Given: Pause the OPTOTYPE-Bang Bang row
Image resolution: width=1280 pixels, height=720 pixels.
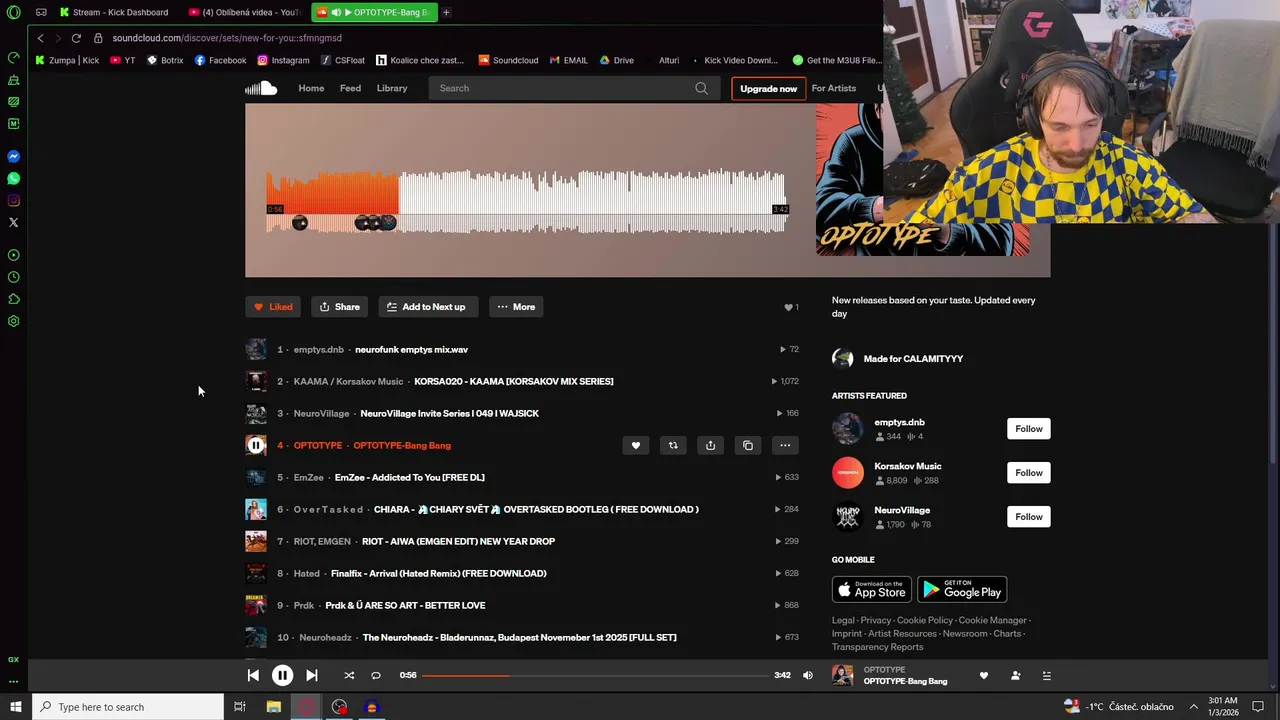Looking at the screenshot, I should [x=256, y=445].
